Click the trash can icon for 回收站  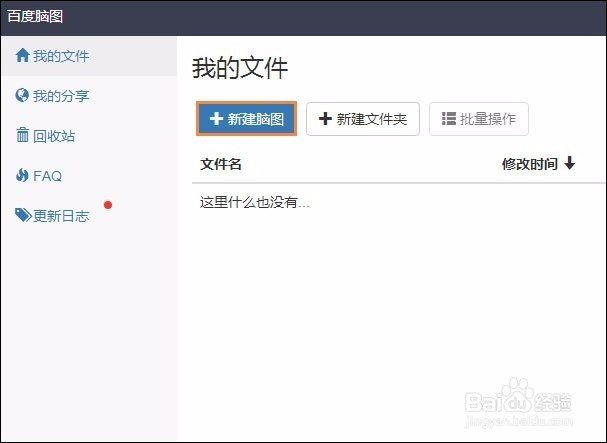22,135
